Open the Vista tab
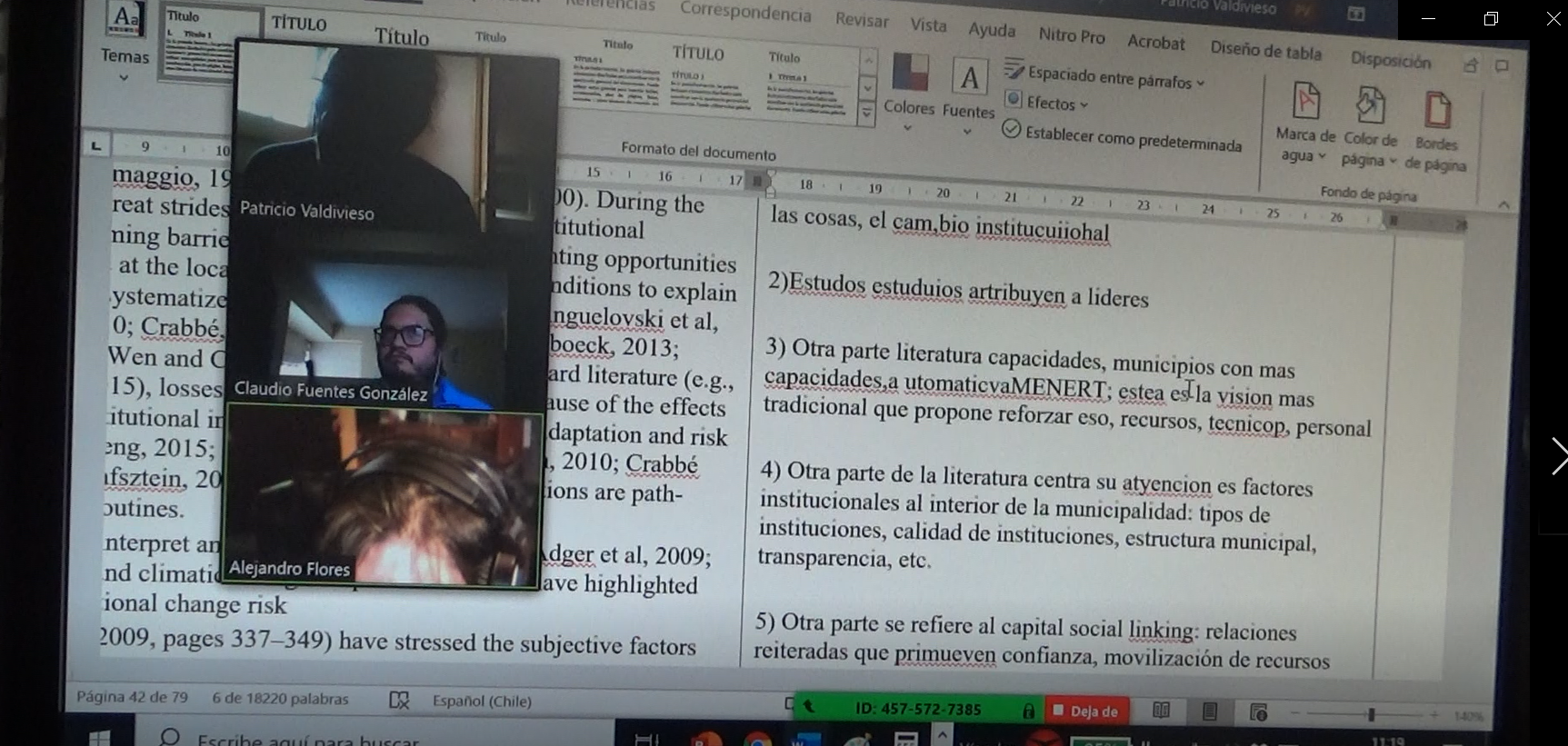Screen dimensions: 1568x746 pyautogui.click(x=928, y=25)
